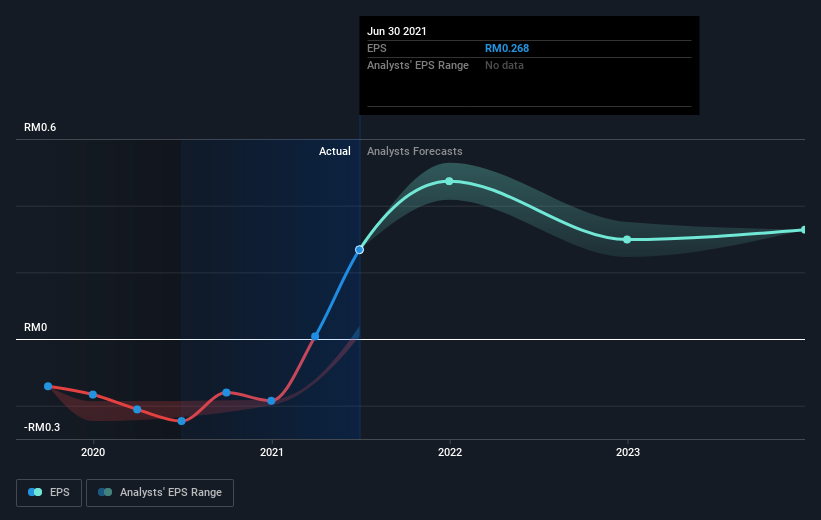Click the 2022 x-axis label
821x520 pixels.
coord(450,452)
